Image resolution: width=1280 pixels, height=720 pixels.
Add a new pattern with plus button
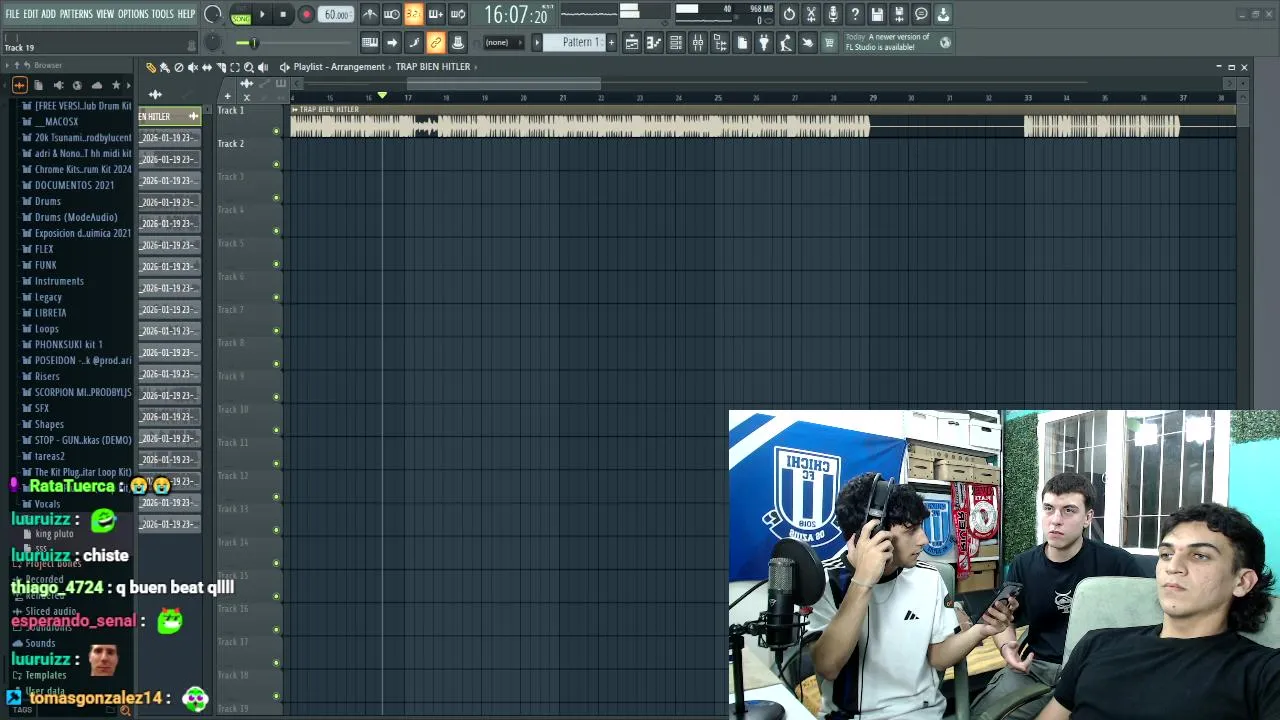611,42
